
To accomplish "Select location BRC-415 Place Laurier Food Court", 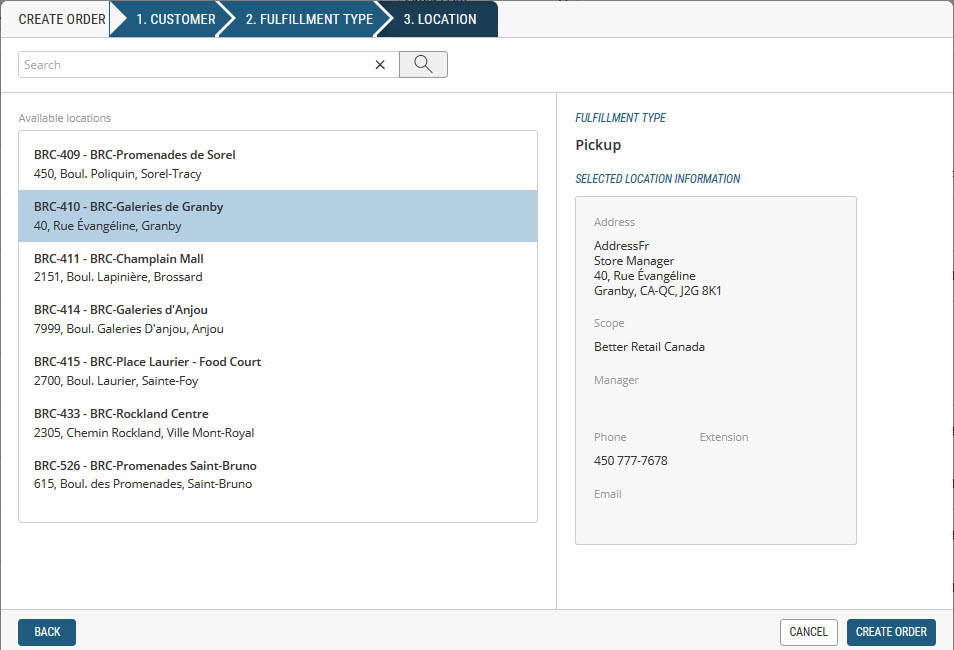I will [x=278, y=371].
